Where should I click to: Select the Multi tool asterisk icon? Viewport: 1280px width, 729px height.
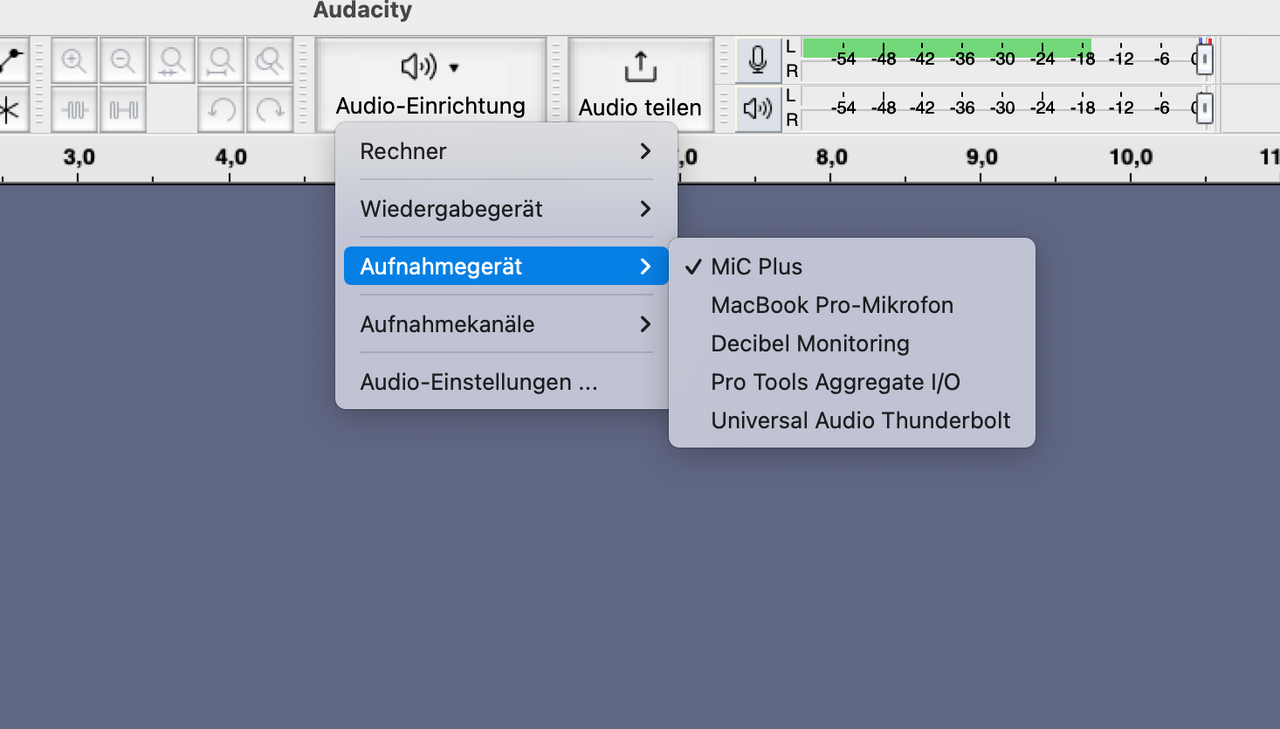tap(11, 109)
